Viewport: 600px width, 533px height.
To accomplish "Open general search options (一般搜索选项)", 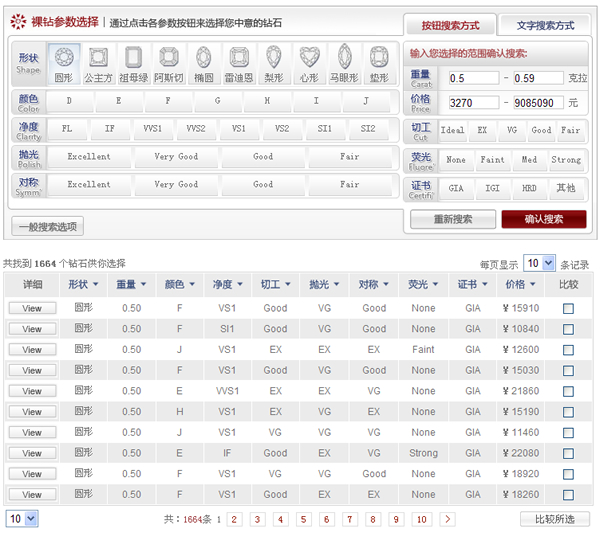I will [48, 227].
